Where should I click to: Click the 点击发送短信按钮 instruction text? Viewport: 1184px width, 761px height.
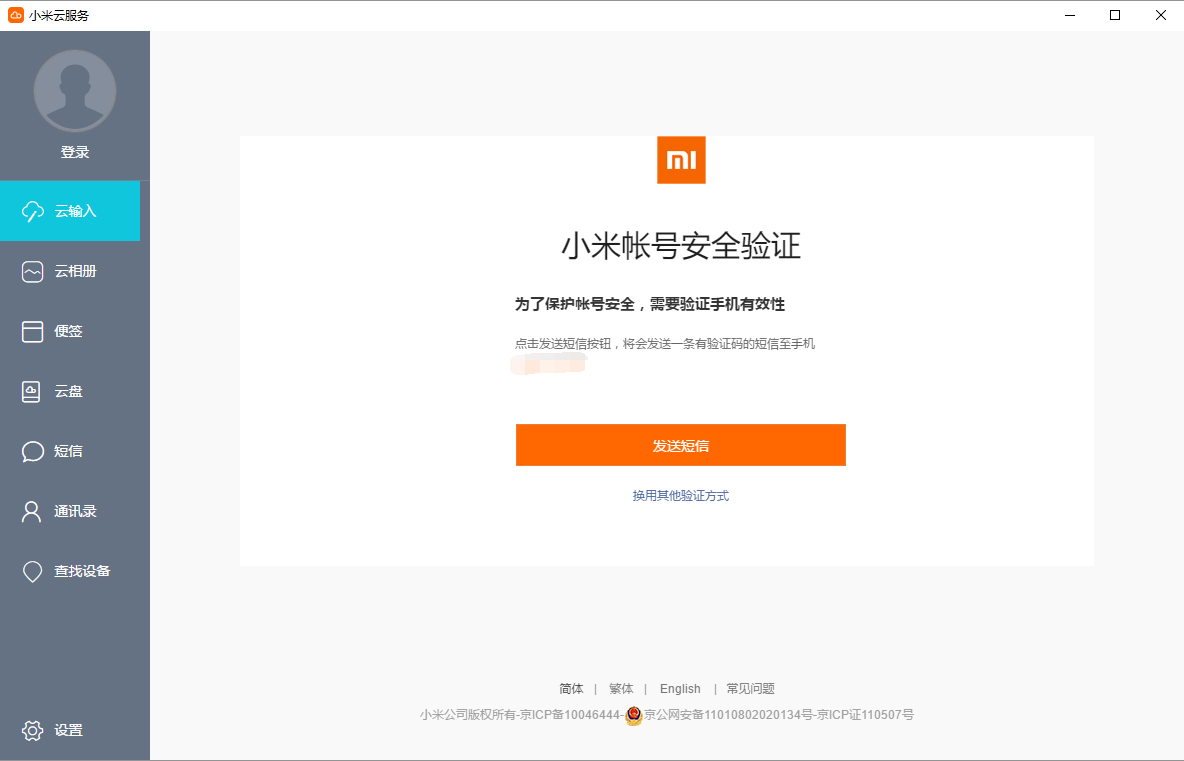(x=664, y=344)
